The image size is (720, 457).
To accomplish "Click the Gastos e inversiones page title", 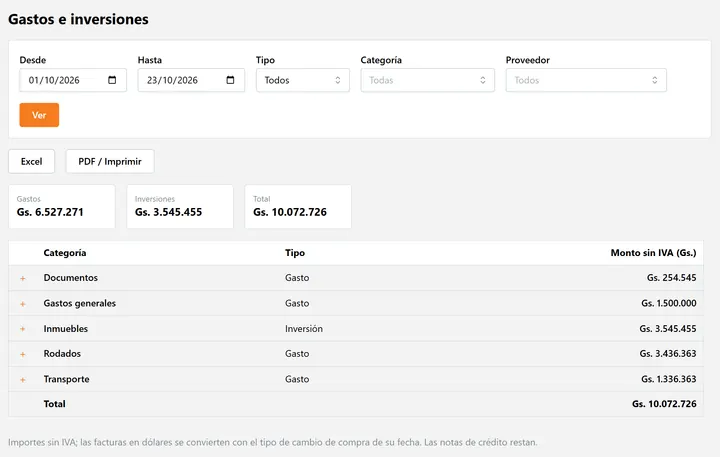I will click(x=79, y=19).
